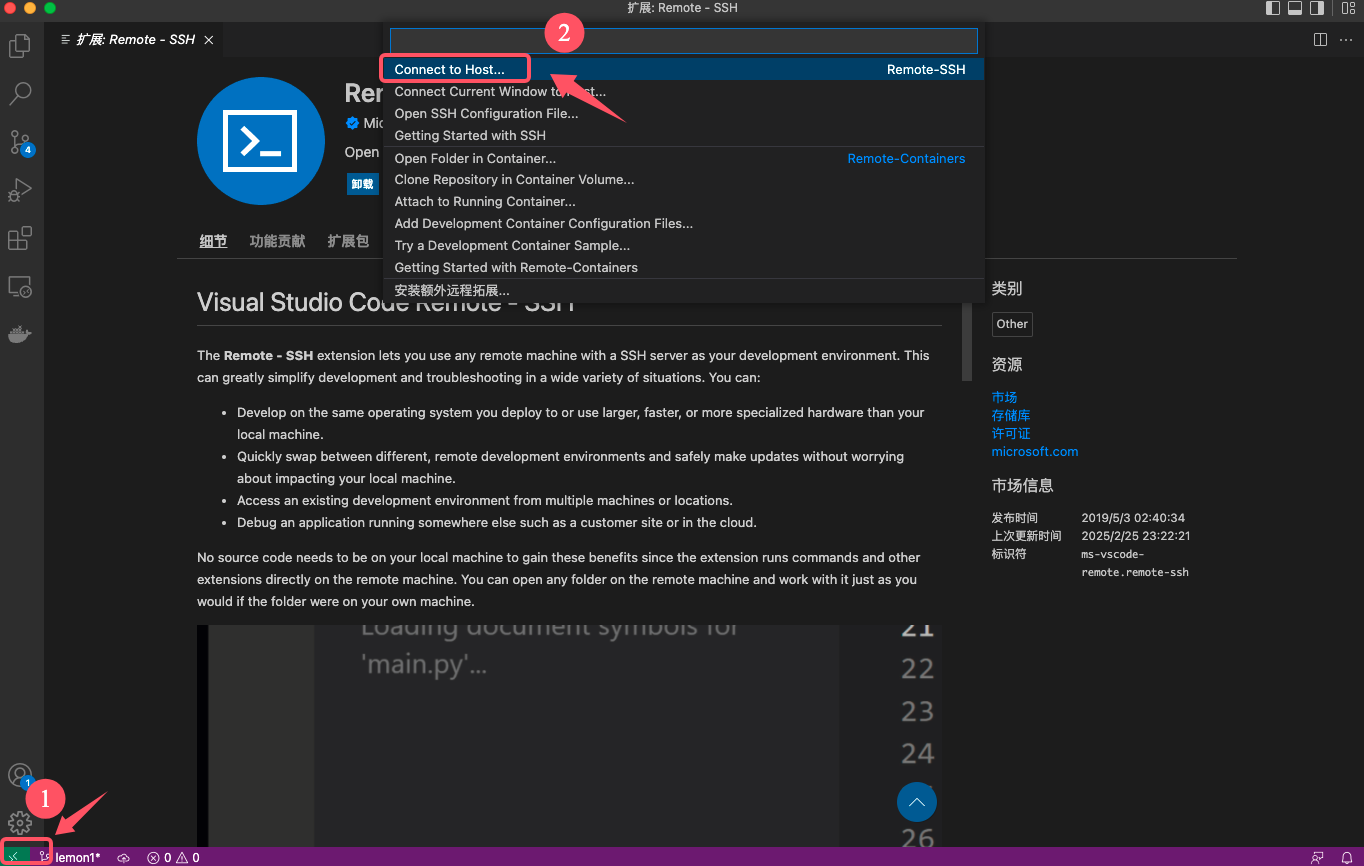Open Source Control view with badge
The width and height of the screenshot is (1364, 866).
(x=20, y=142)
